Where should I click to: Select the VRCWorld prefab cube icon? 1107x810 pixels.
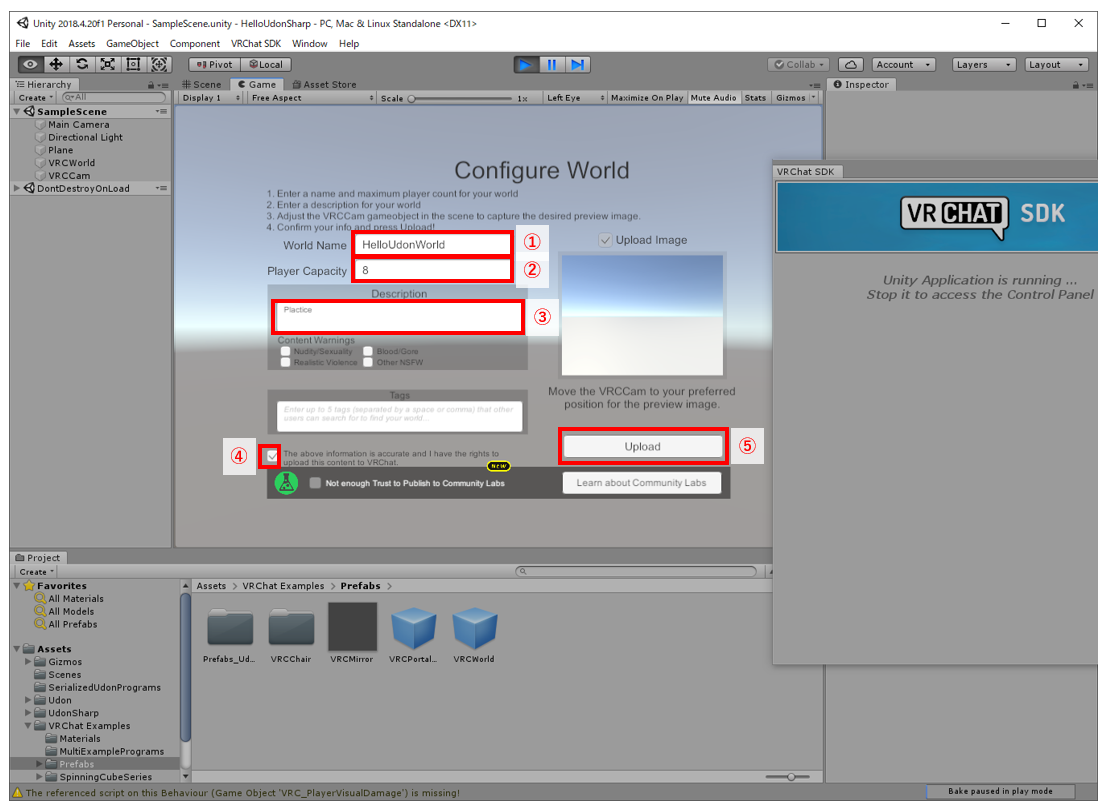pyautogui.click(x=474, y=627)
